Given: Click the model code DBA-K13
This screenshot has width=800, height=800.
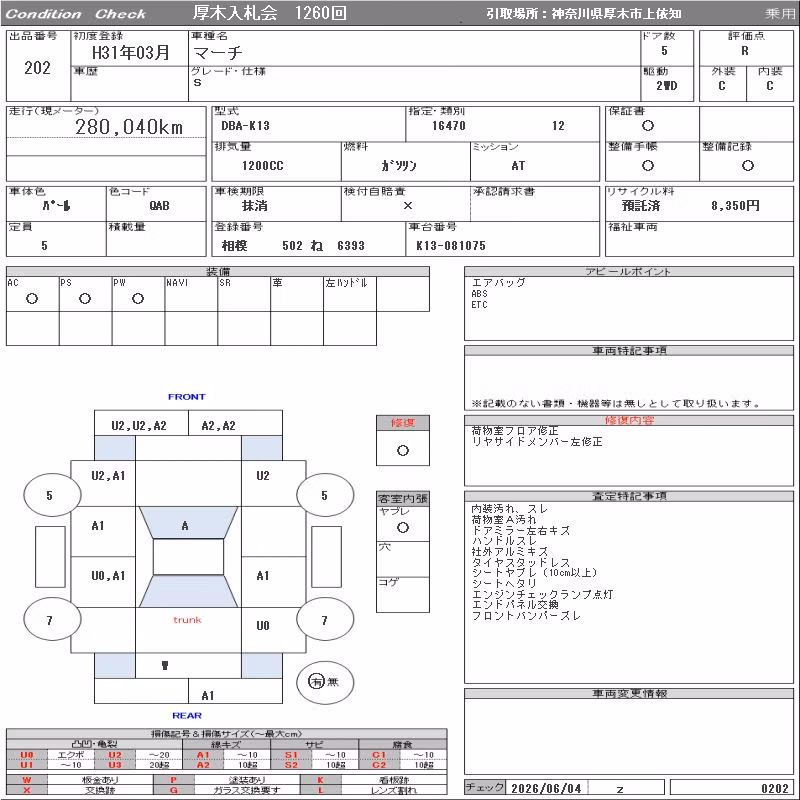Looking at the screenshot, I should (x=245, y=126).
